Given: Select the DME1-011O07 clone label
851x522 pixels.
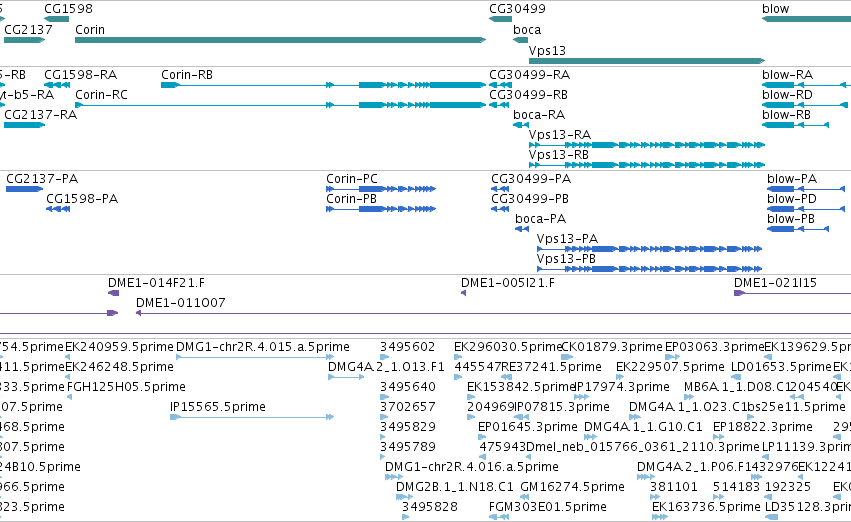Looking at the screenshot, I should click(x=181, y=303).
